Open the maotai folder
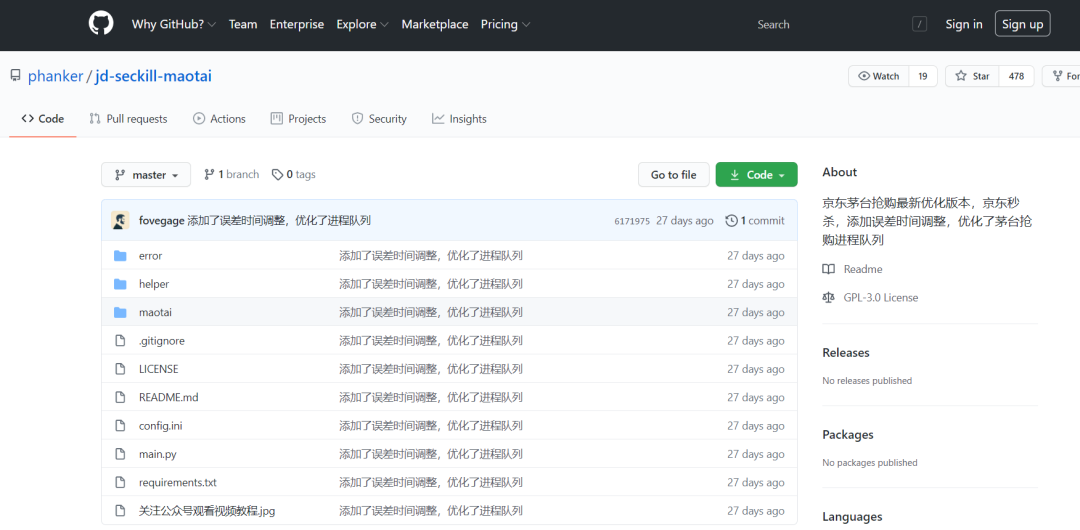 coord(155,312)
